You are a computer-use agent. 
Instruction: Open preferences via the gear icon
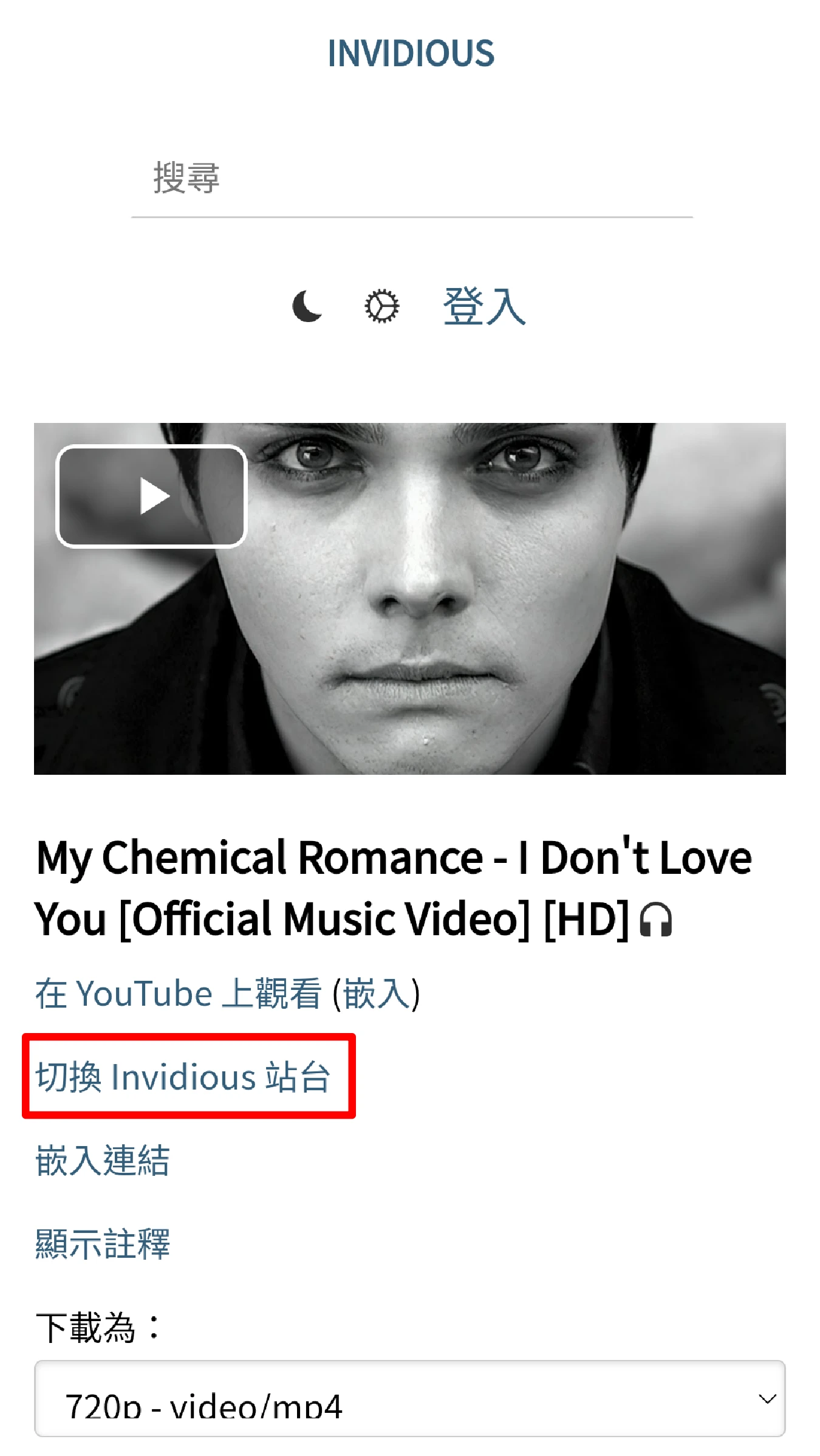[x=381, y=306]
